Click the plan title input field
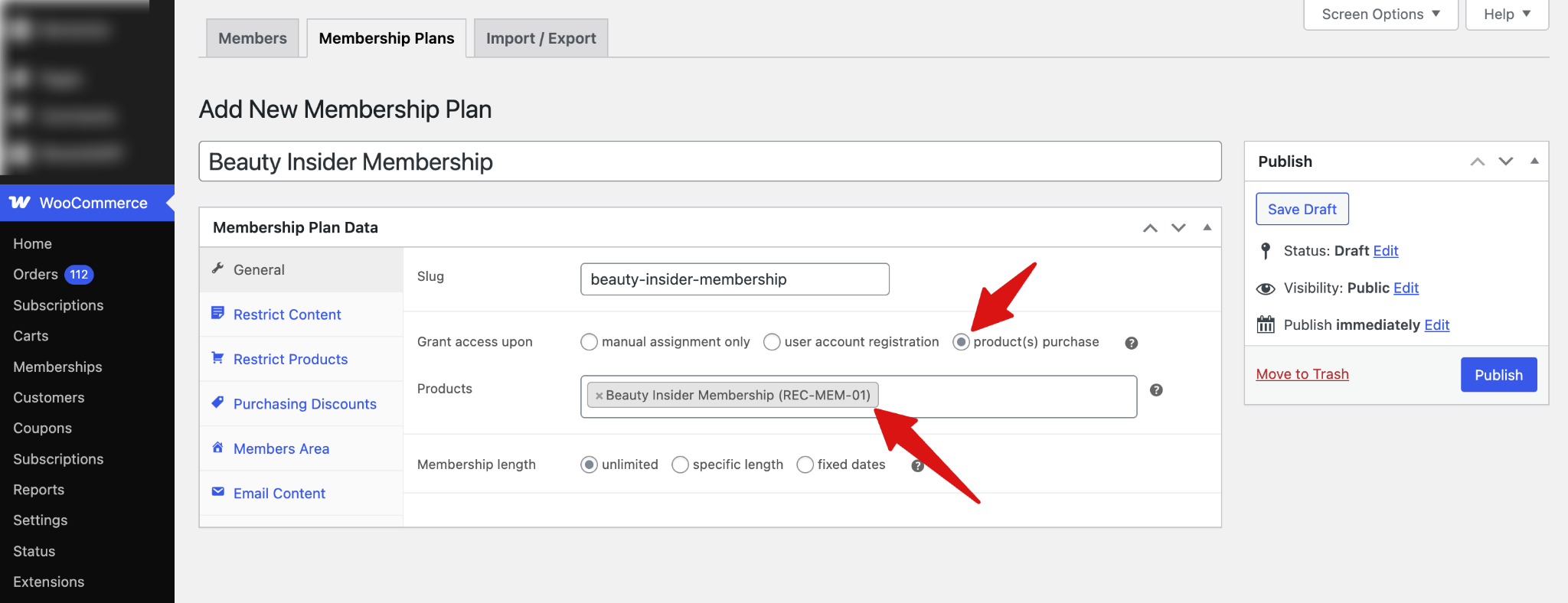Image resolution: width=1568 pixels, height=603 pixels. pyautogui.click(x=710, y=161)
